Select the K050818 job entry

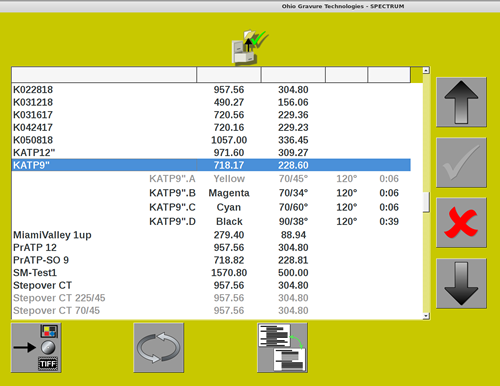[211, 140]
